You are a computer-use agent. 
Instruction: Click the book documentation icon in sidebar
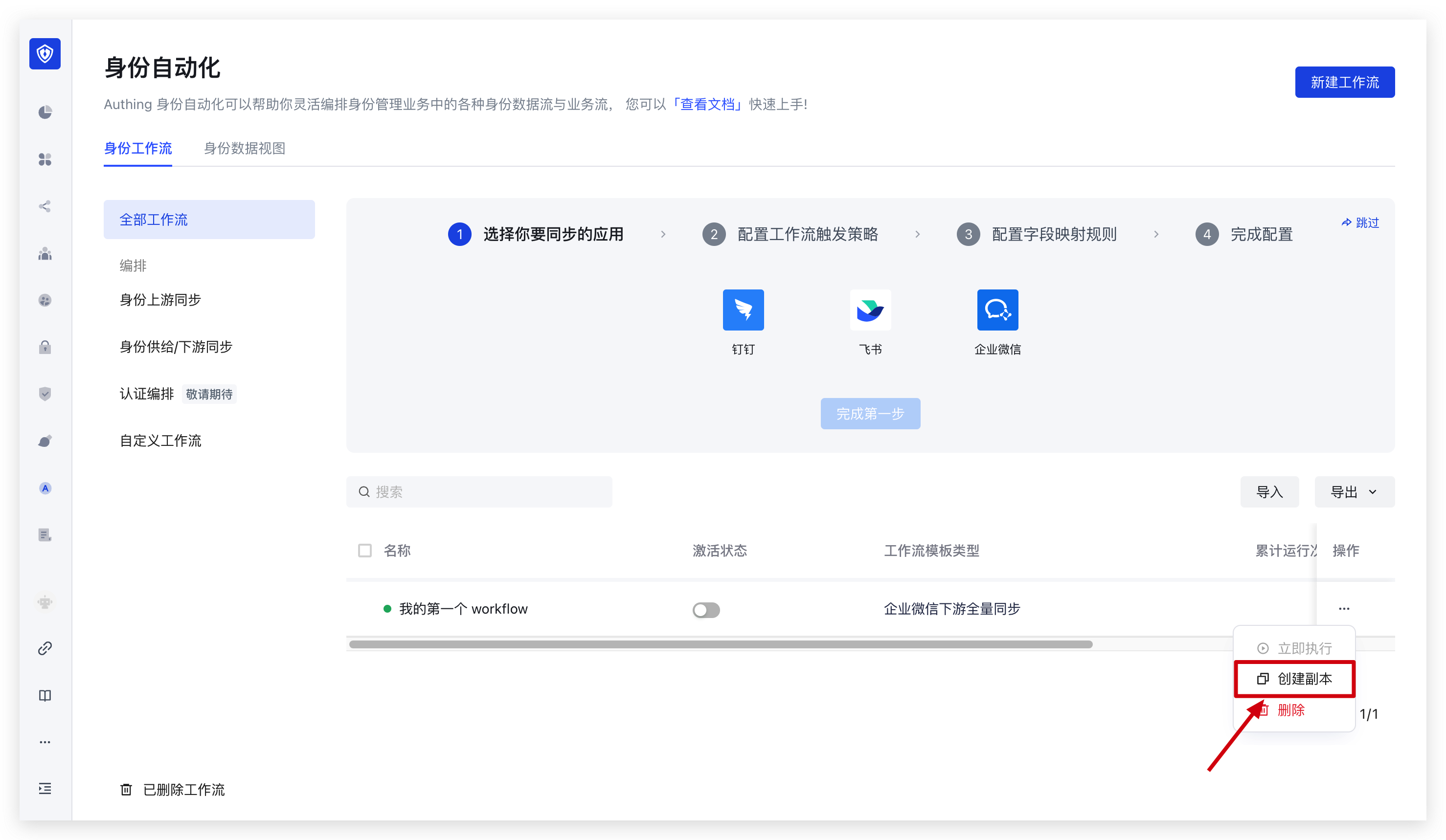[45, 695]
